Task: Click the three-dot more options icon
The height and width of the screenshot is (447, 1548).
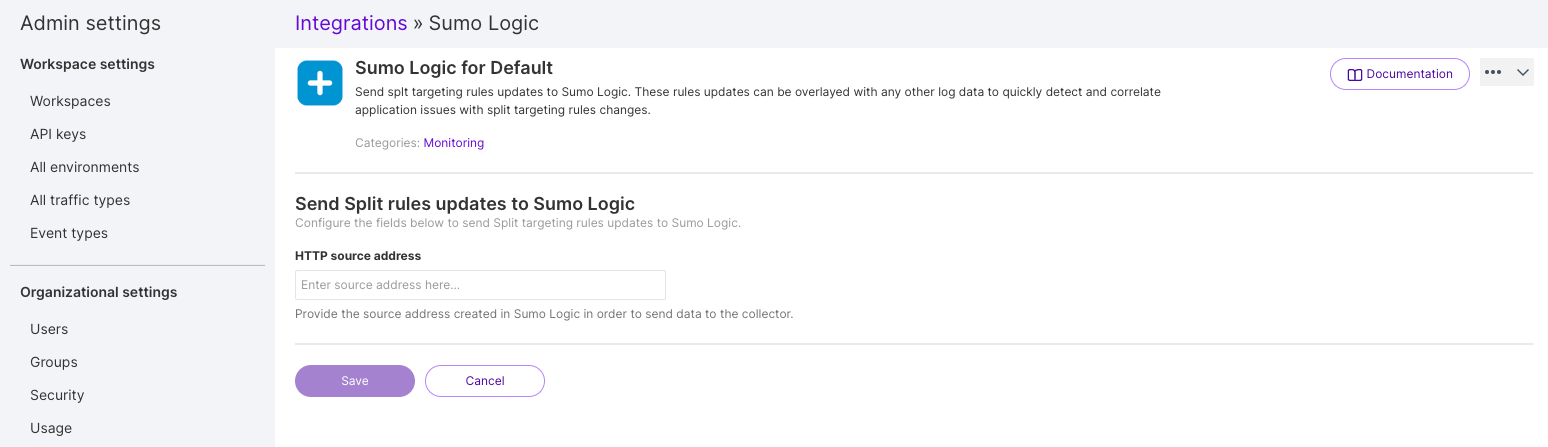Action: coord(1493,72)
